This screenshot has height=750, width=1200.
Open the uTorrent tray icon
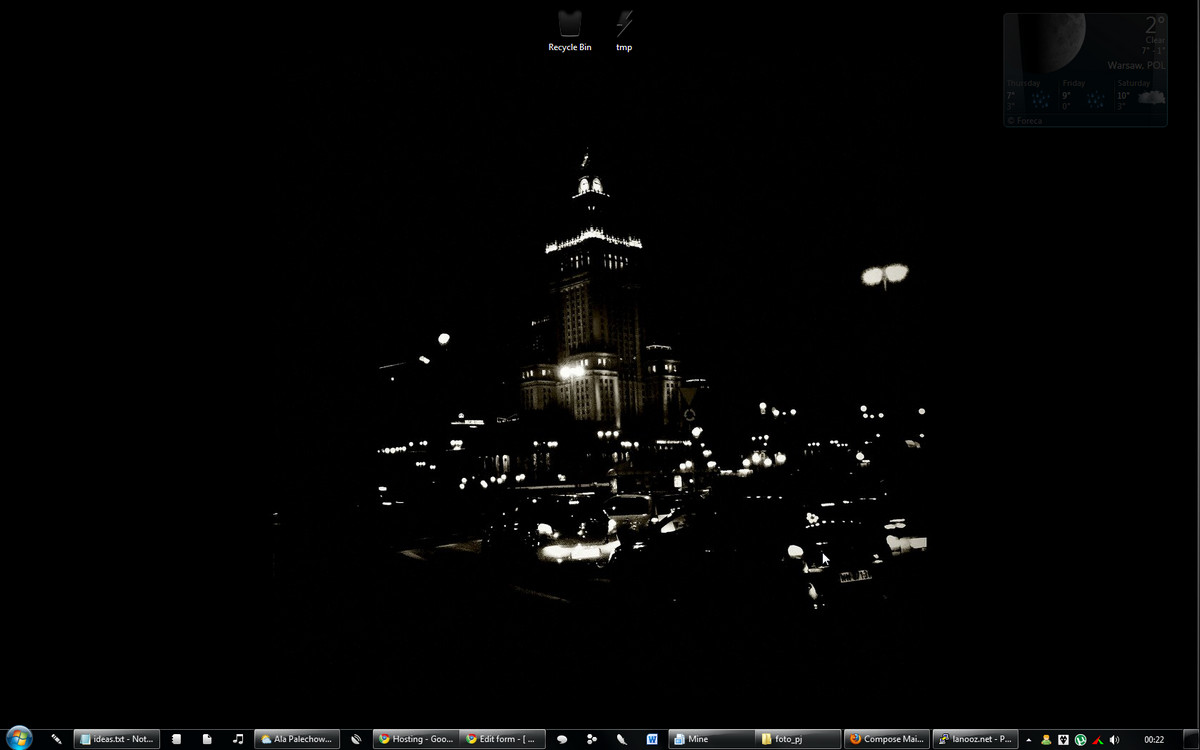1080,740
